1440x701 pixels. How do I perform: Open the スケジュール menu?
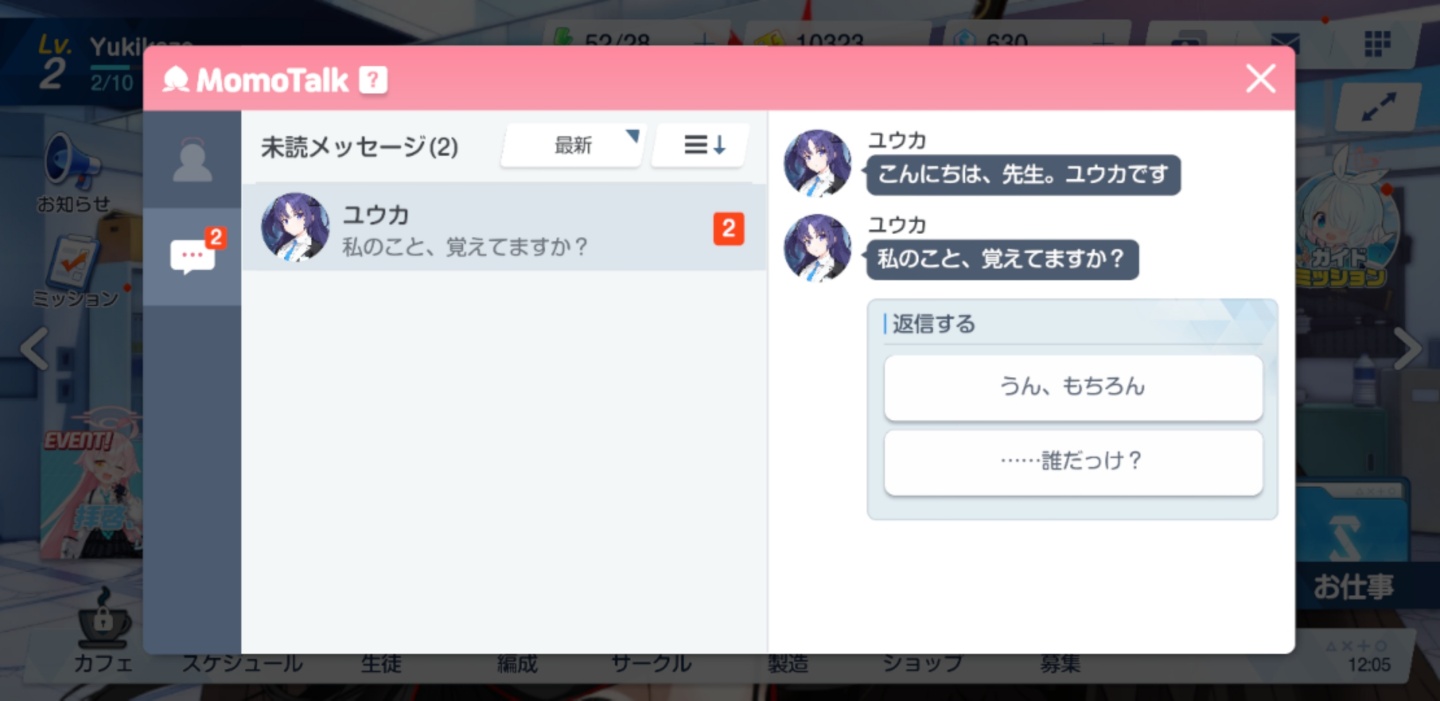coord(241,663)
